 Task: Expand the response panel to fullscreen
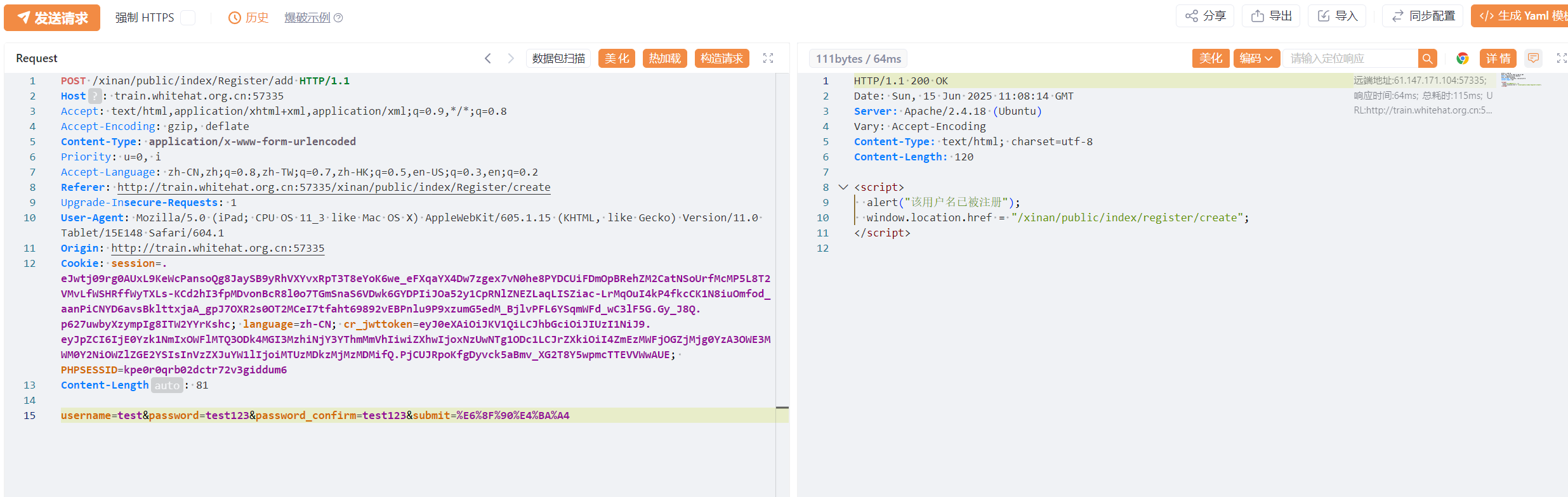(x=1562, y=58)
